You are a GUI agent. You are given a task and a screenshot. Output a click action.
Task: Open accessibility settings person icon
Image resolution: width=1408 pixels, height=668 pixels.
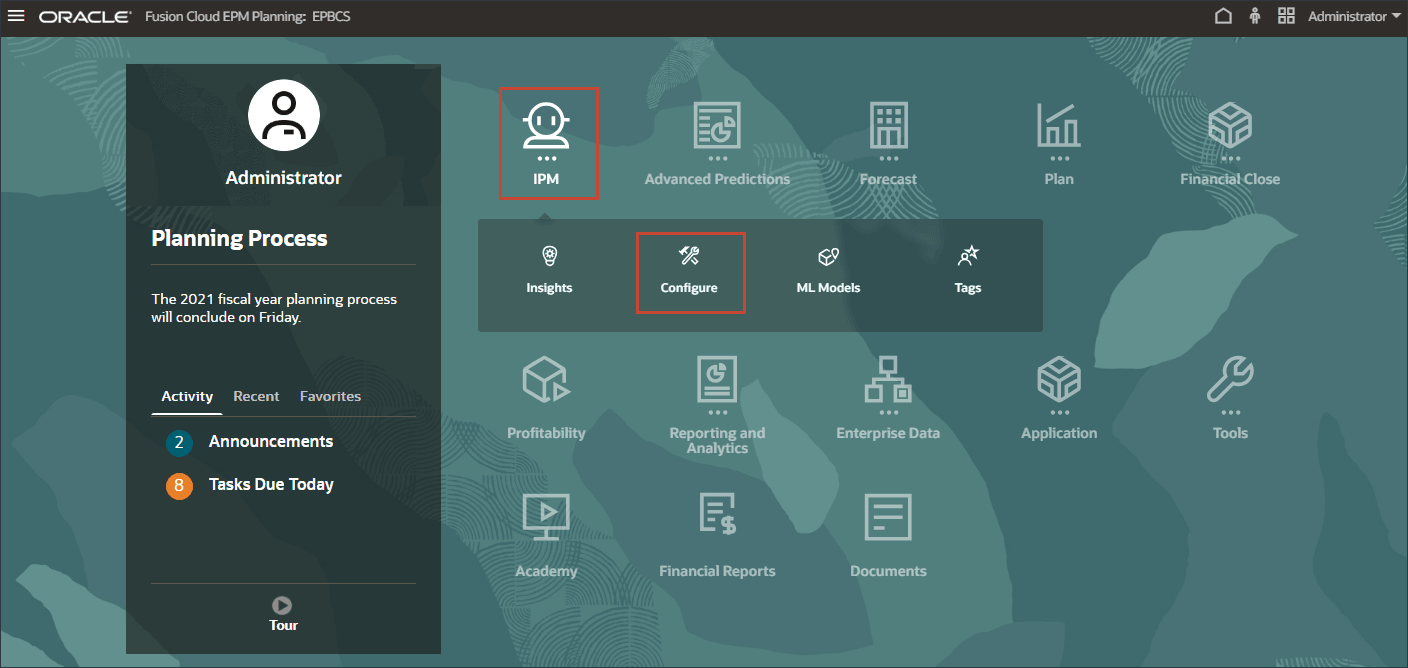pos(1255,16)
